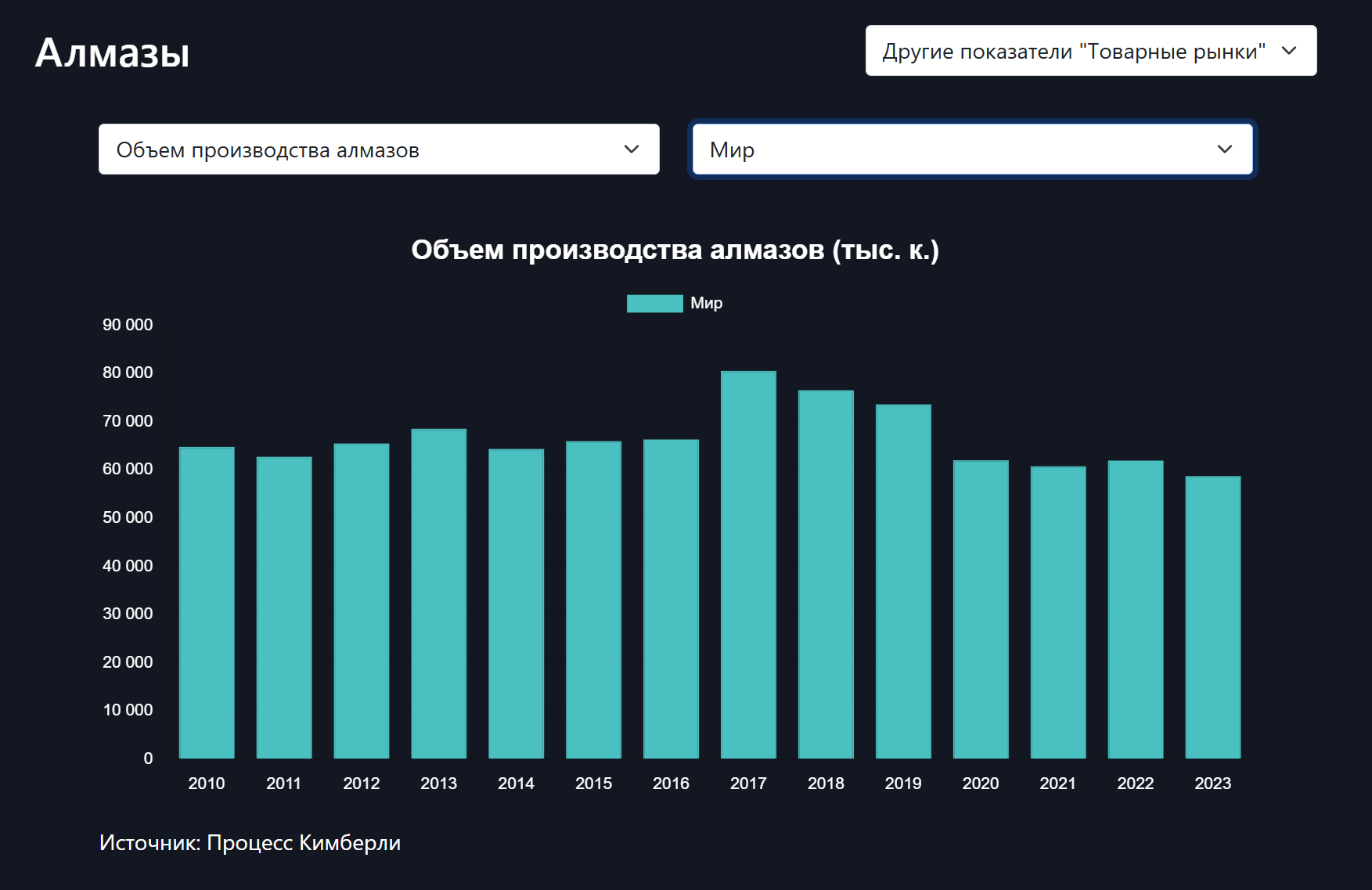The width and height of the screenshot is (1372, 890).
Task: Click the '70 000' y-axis label
Action: (x=128, y=421)
